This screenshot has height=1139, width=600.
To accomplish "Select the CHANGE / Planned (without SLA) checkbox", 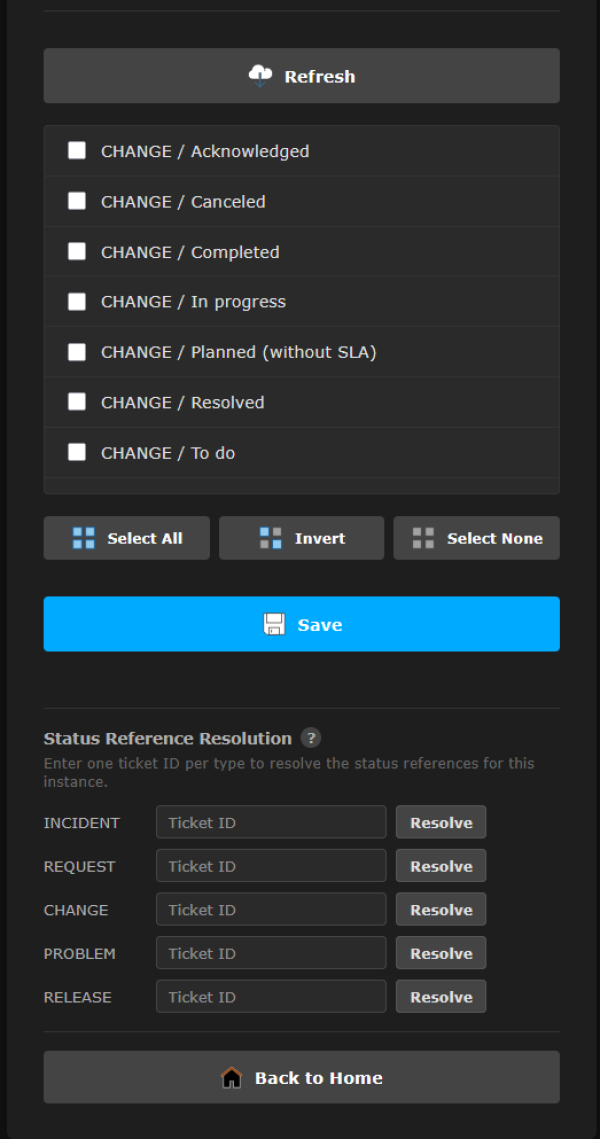I will coord(77,352).
